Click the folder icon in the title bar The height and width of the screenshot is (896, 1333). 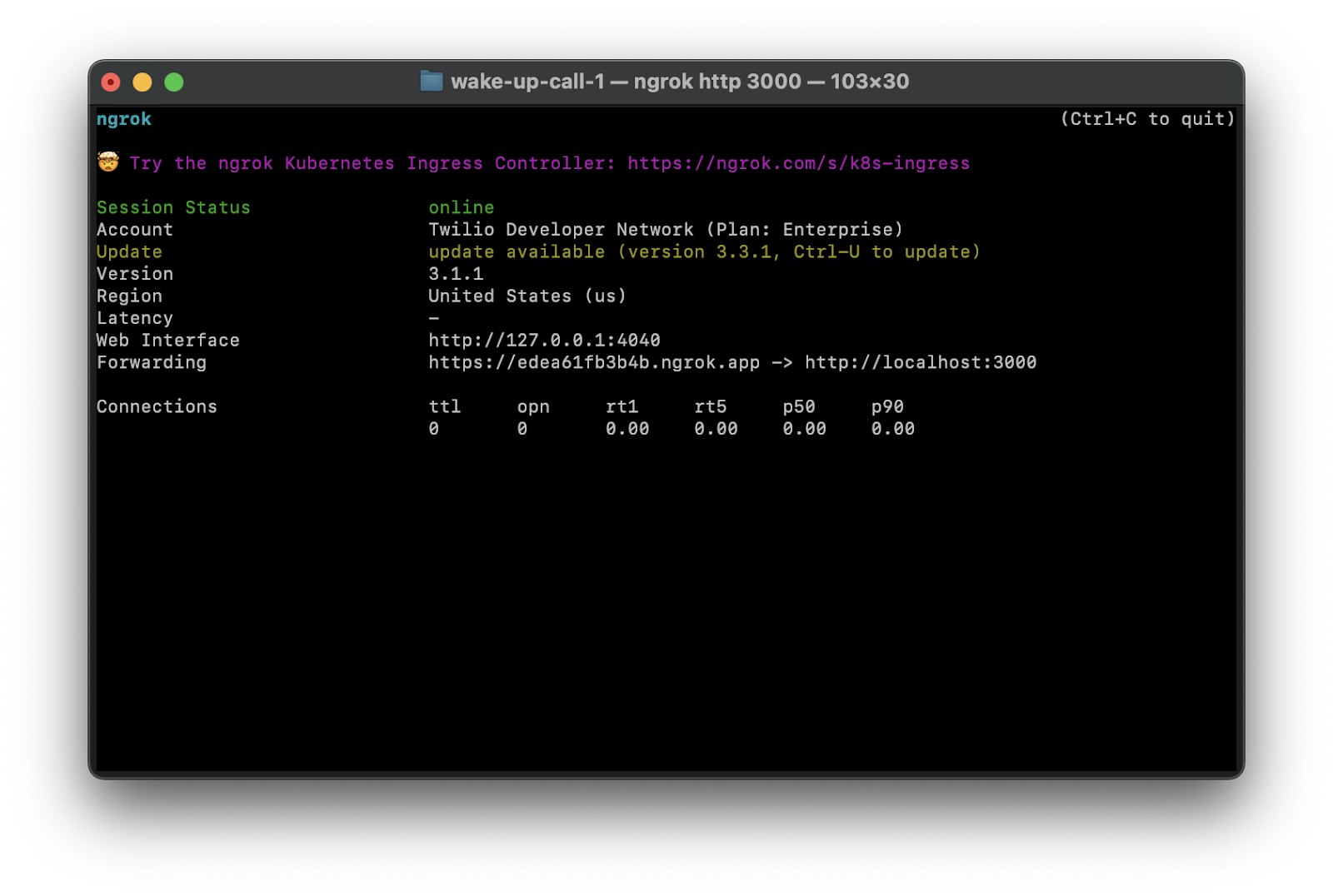point(432,81)
